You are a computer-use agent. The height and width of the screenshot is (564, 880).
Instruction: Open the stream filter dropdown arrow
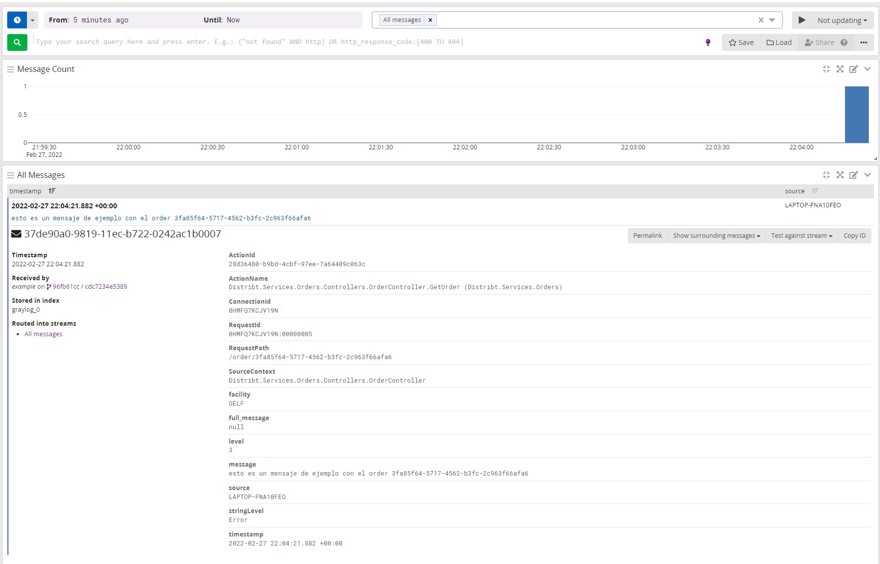772,20
